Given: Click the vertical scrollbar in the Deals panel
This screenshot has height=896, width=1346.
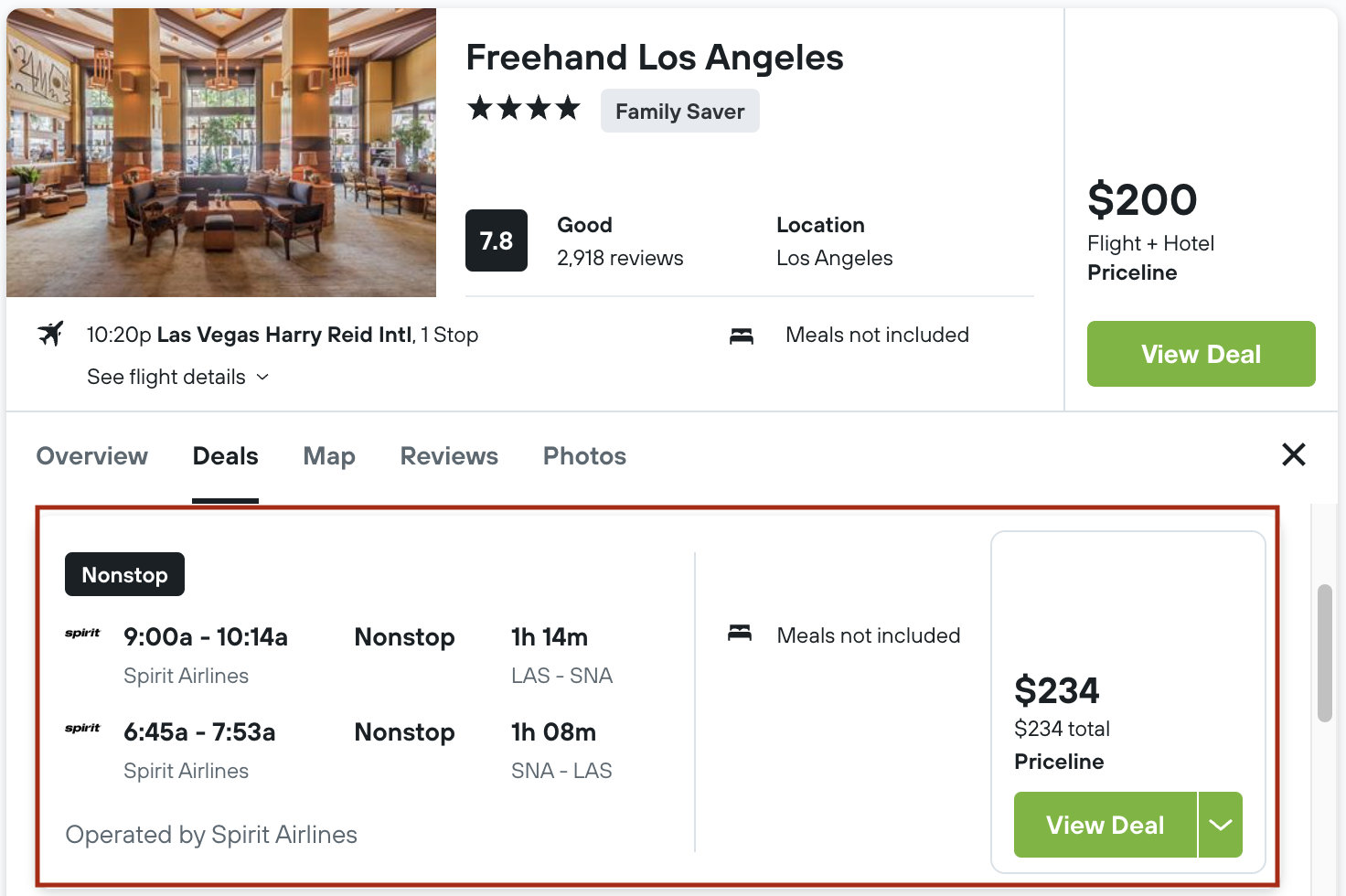Looking at the screenshot, I should 1325,653.
